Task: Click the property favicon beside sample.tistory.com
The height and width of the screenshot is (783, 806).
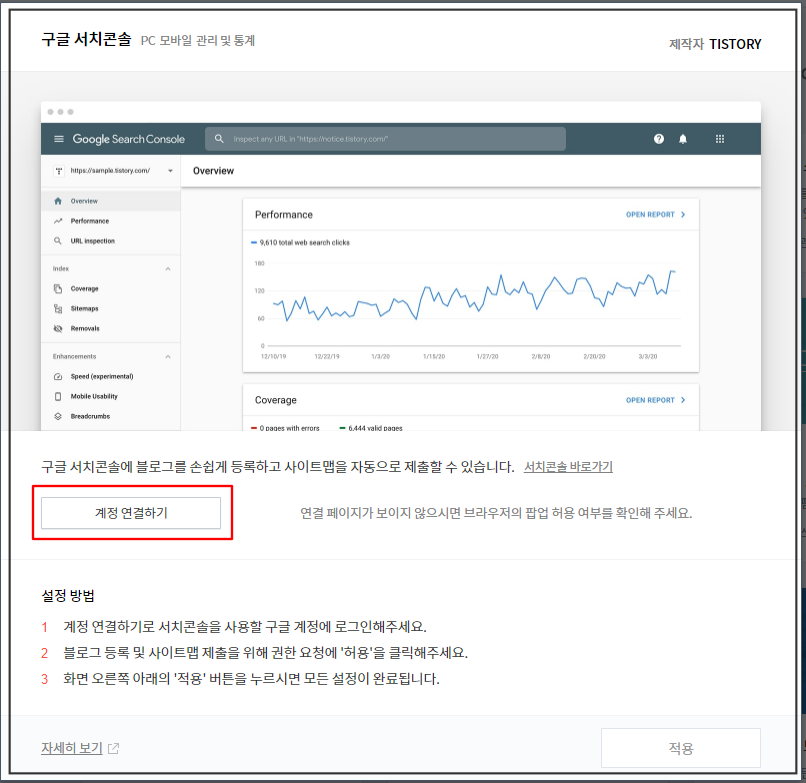Action: click(59, 171)
